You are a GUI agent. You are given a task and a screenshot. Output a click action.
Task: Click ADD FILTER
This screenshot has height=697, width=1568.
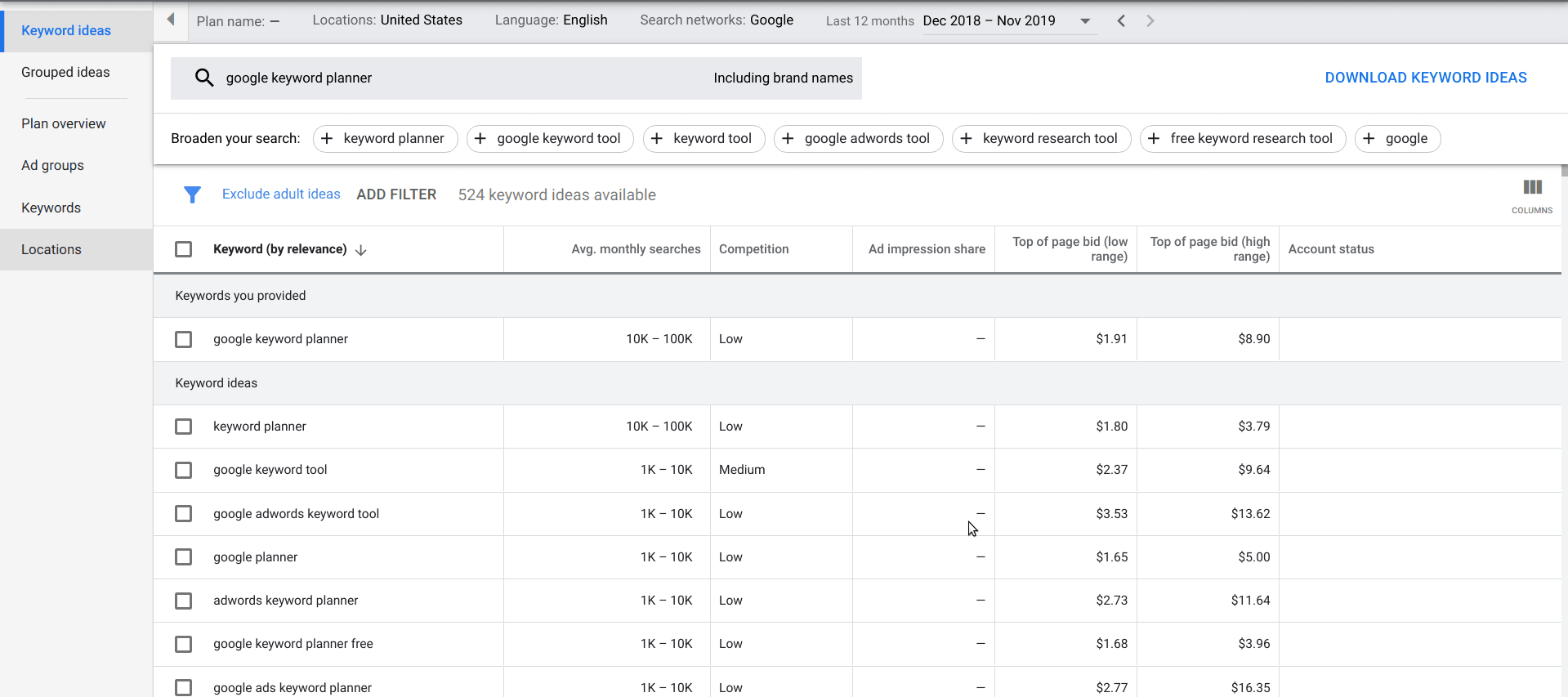pyautogui.click(x=396, y=194)
